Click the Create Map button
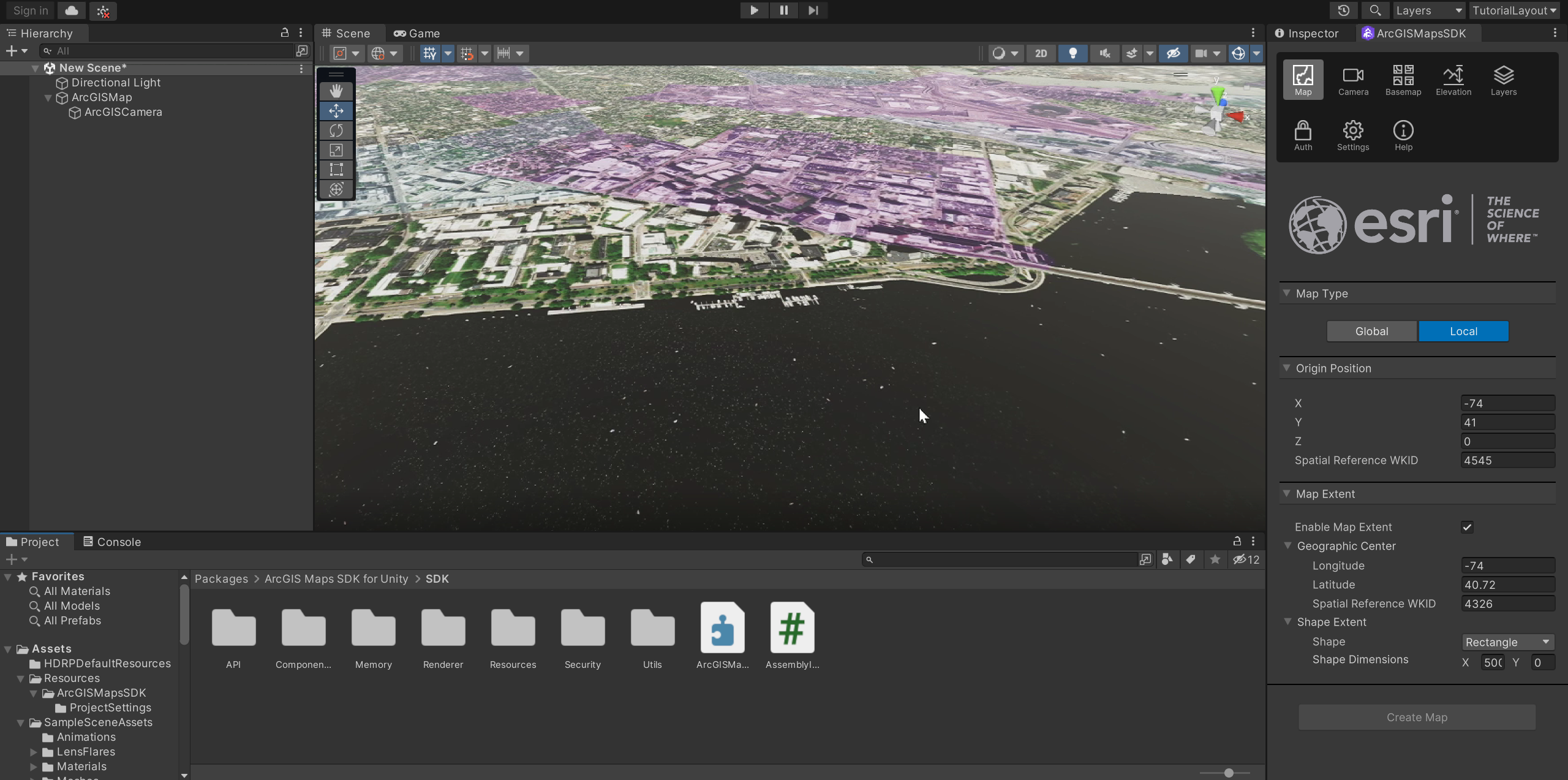The width and height of the screenshot is (1568, 780). 1417,718
